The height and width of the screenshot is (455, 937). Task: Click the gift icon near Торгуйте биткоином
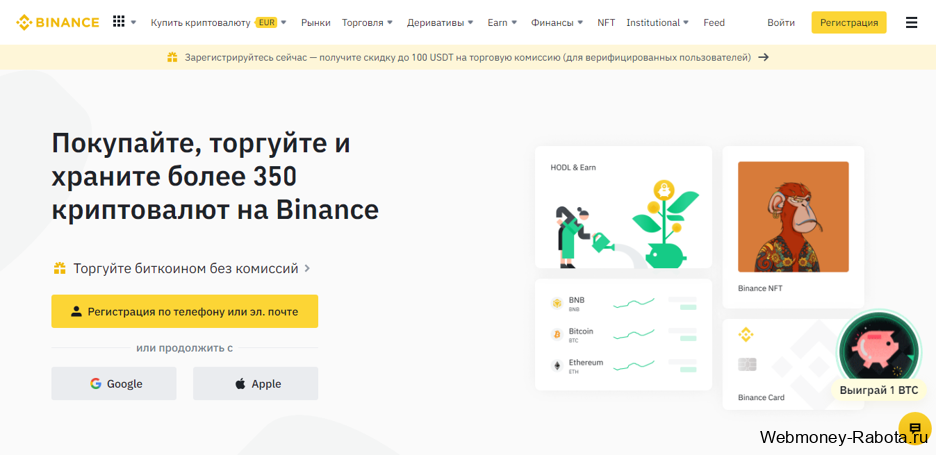pyautogui.click(x=59, y=268)
